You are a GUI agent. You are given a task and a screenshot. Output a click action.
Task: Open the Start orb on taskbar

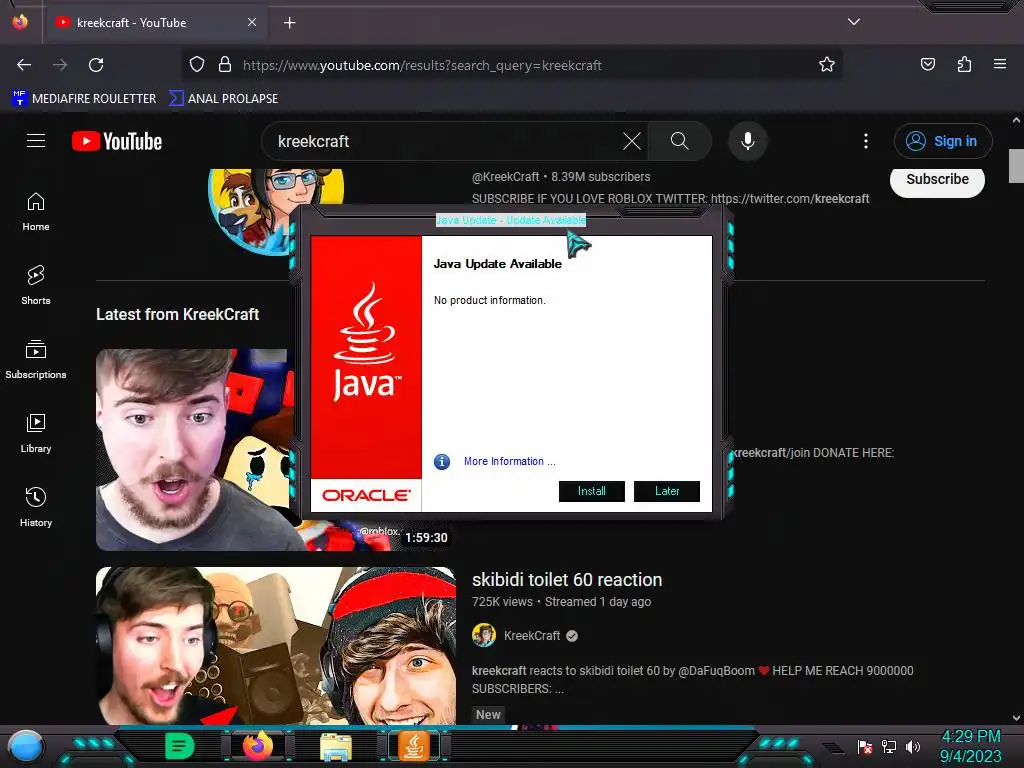coord(26,747)
